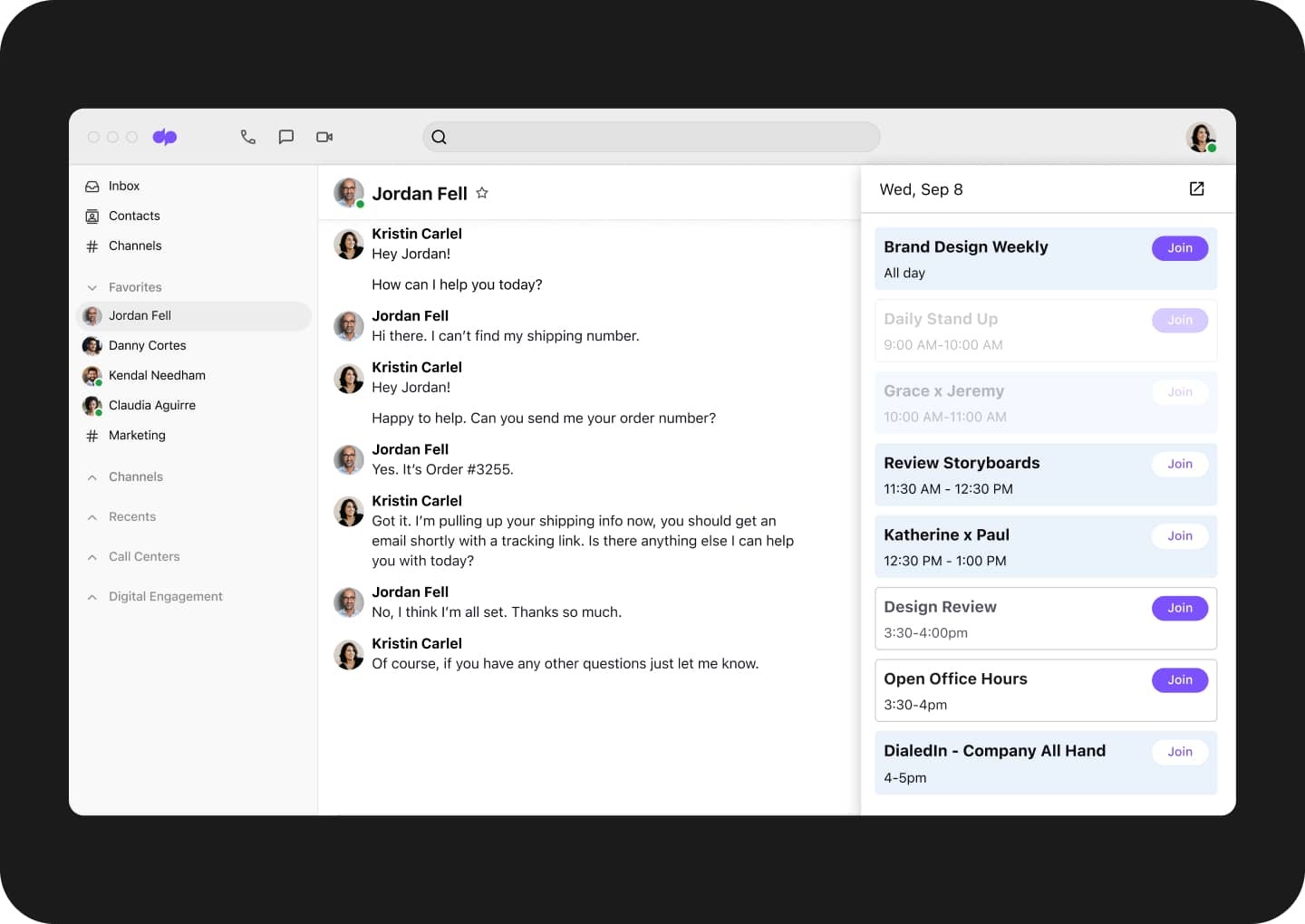Open new message using the chat bubble icon

tap(285, 137)
